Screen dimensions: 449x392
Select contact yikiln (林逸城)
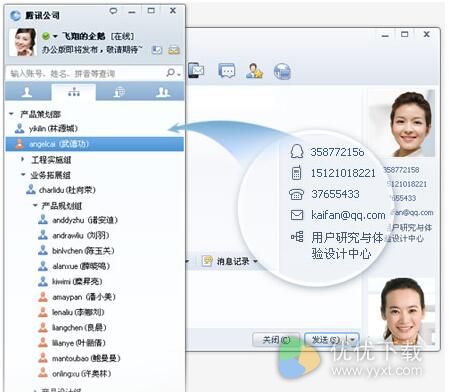tap(53, 128)
